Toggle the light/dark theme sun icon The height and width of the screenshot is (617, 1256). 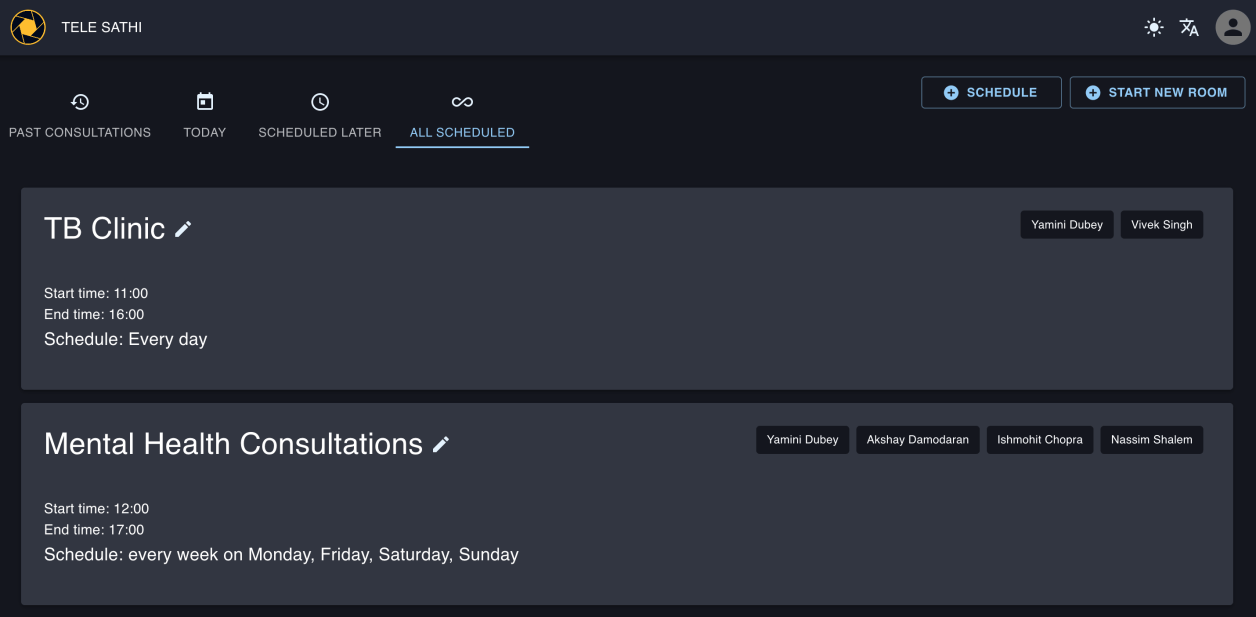(1154, 28)
